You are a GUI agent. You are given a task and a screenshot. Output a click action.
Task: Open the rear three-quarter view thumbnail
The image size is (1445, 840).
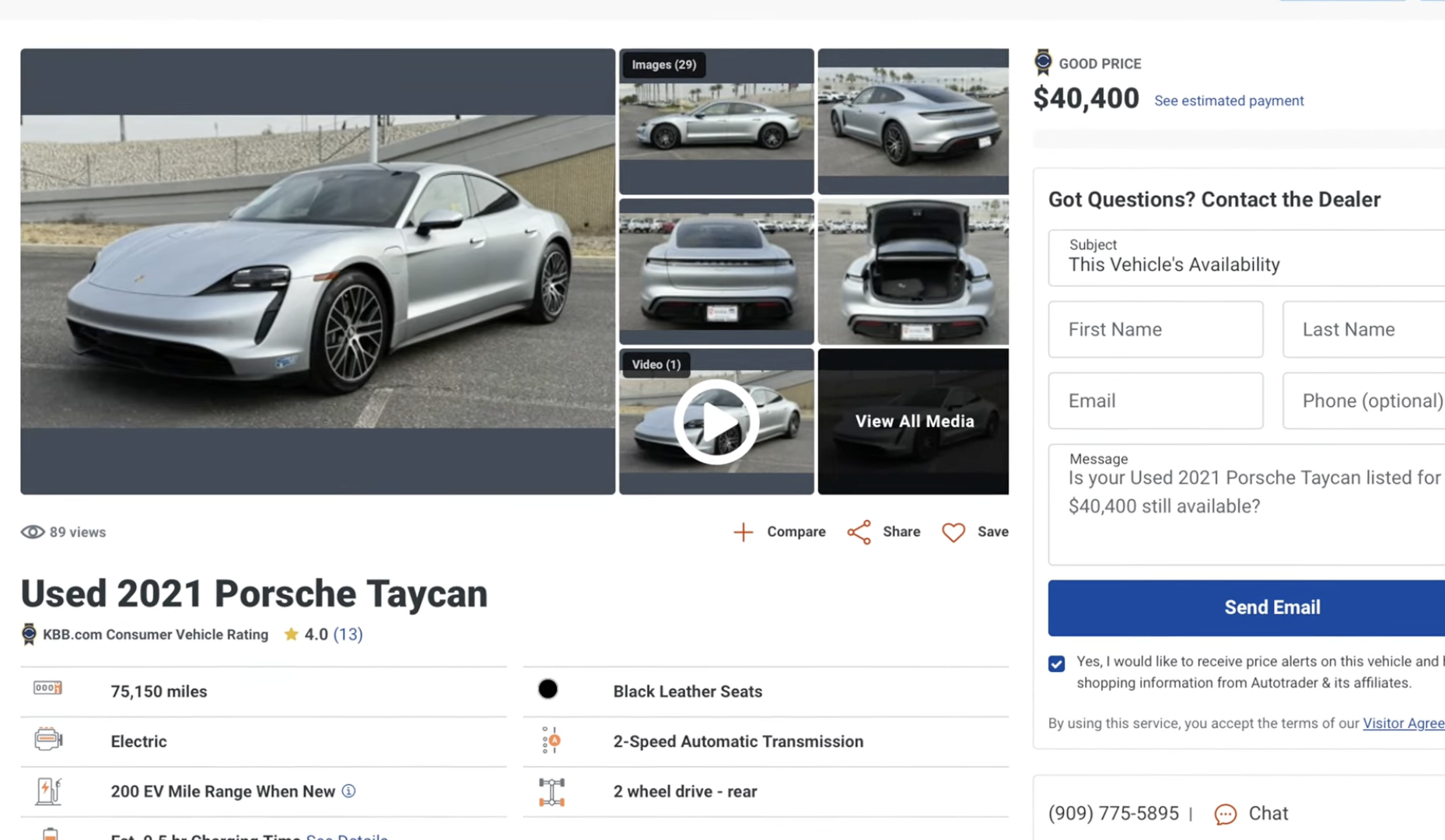pos(913,122)
